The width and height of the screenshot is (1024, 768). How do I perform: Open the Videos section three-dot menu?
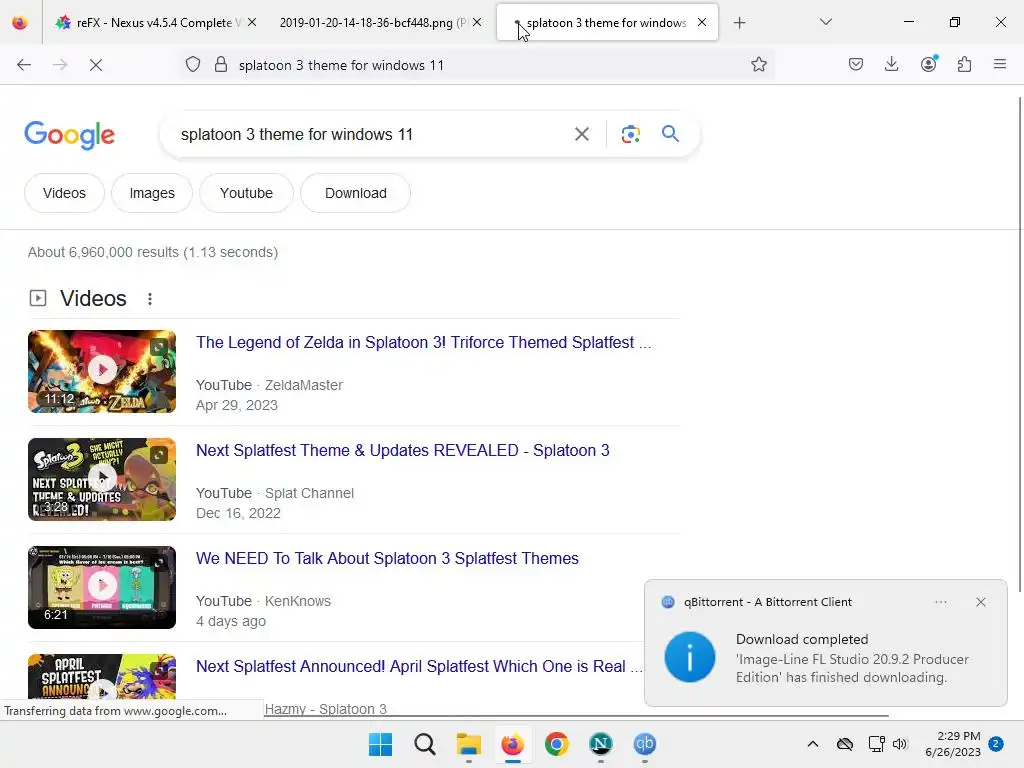click(x=150, y=298)
